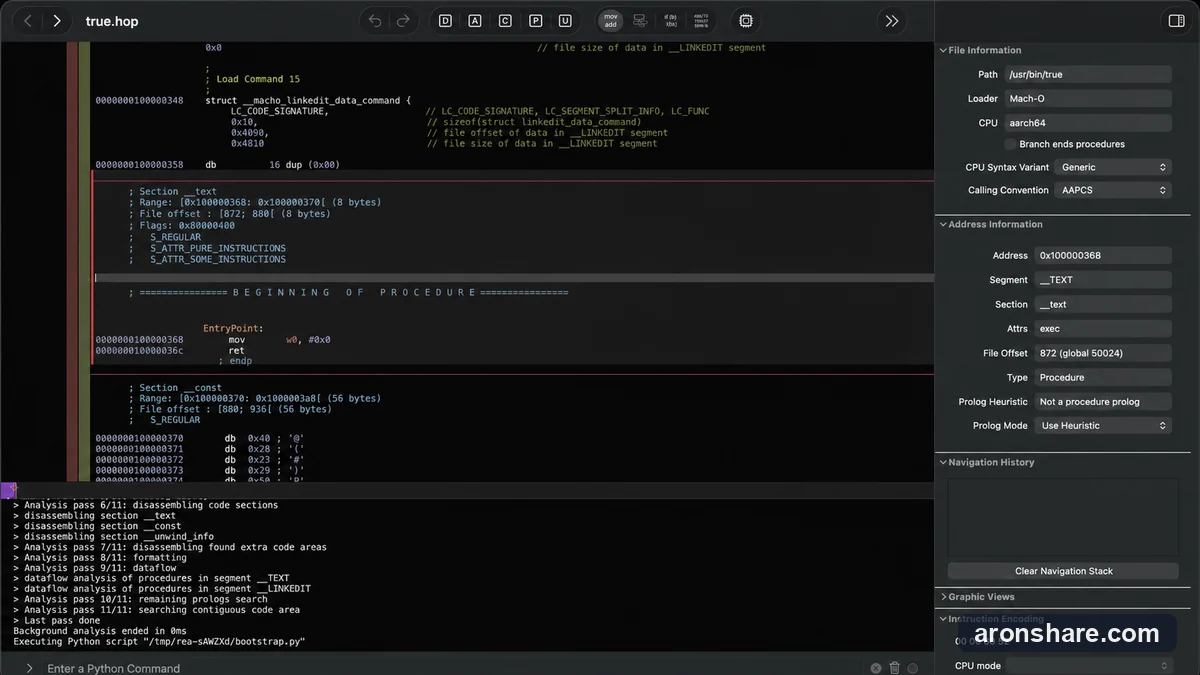Switch to control flow graph view

(640, 21)
